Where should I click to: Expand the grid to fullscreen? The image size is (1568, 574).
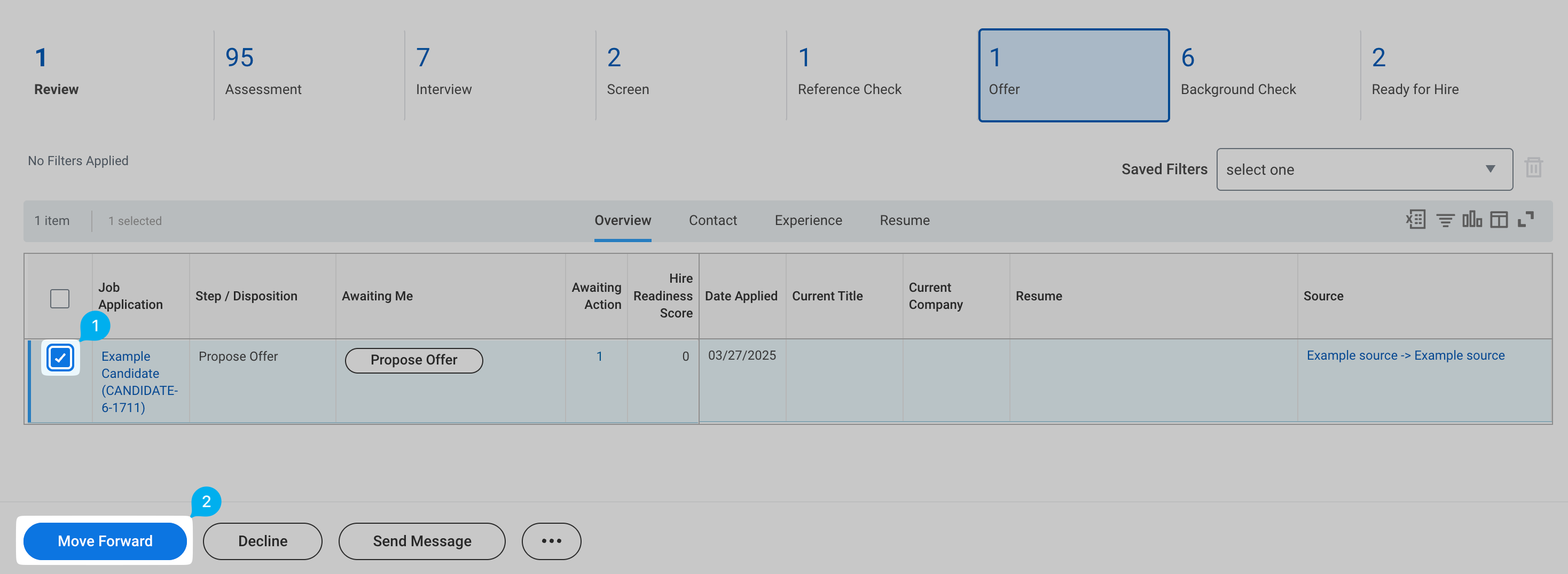click(1525, 219)
